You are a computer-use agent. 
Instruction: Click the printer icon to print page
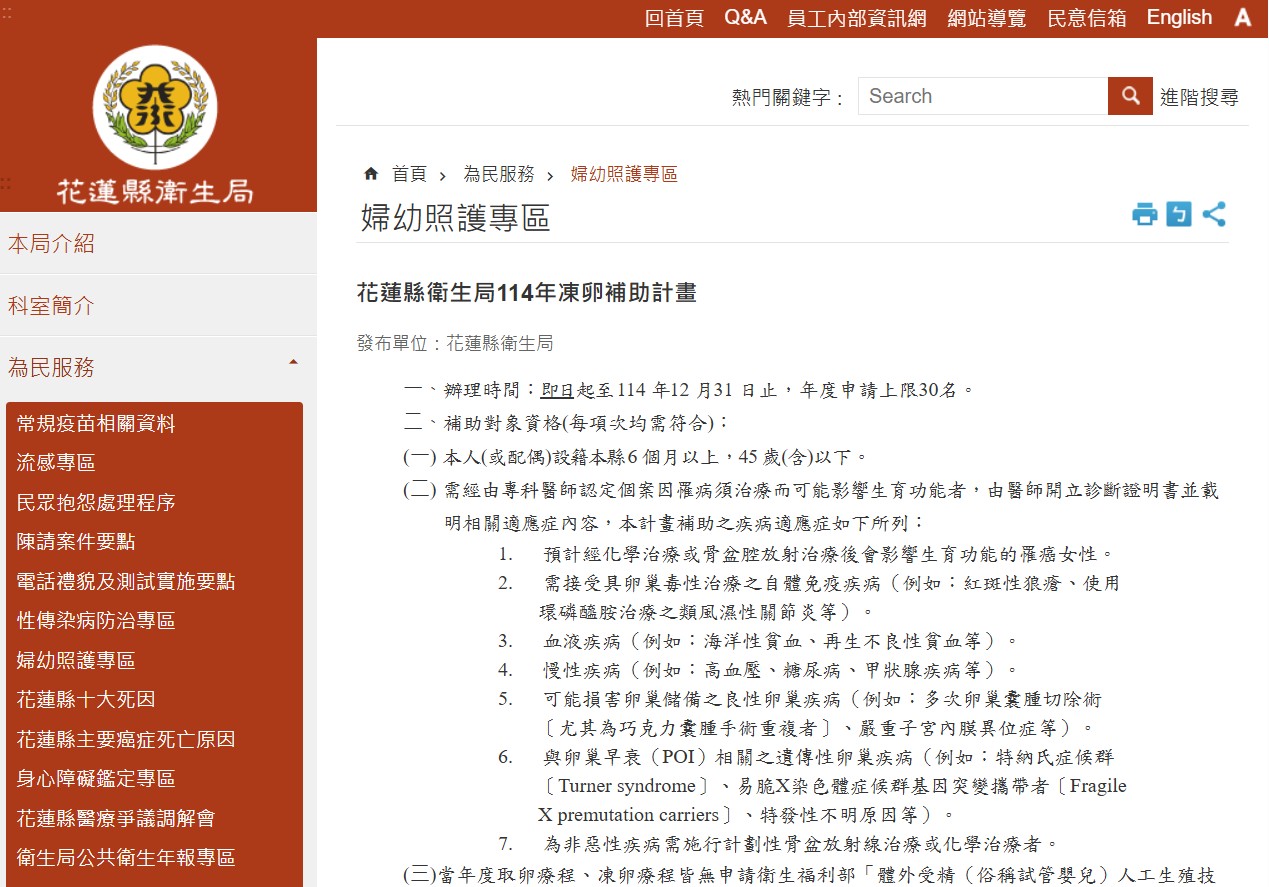(1144, 214)
